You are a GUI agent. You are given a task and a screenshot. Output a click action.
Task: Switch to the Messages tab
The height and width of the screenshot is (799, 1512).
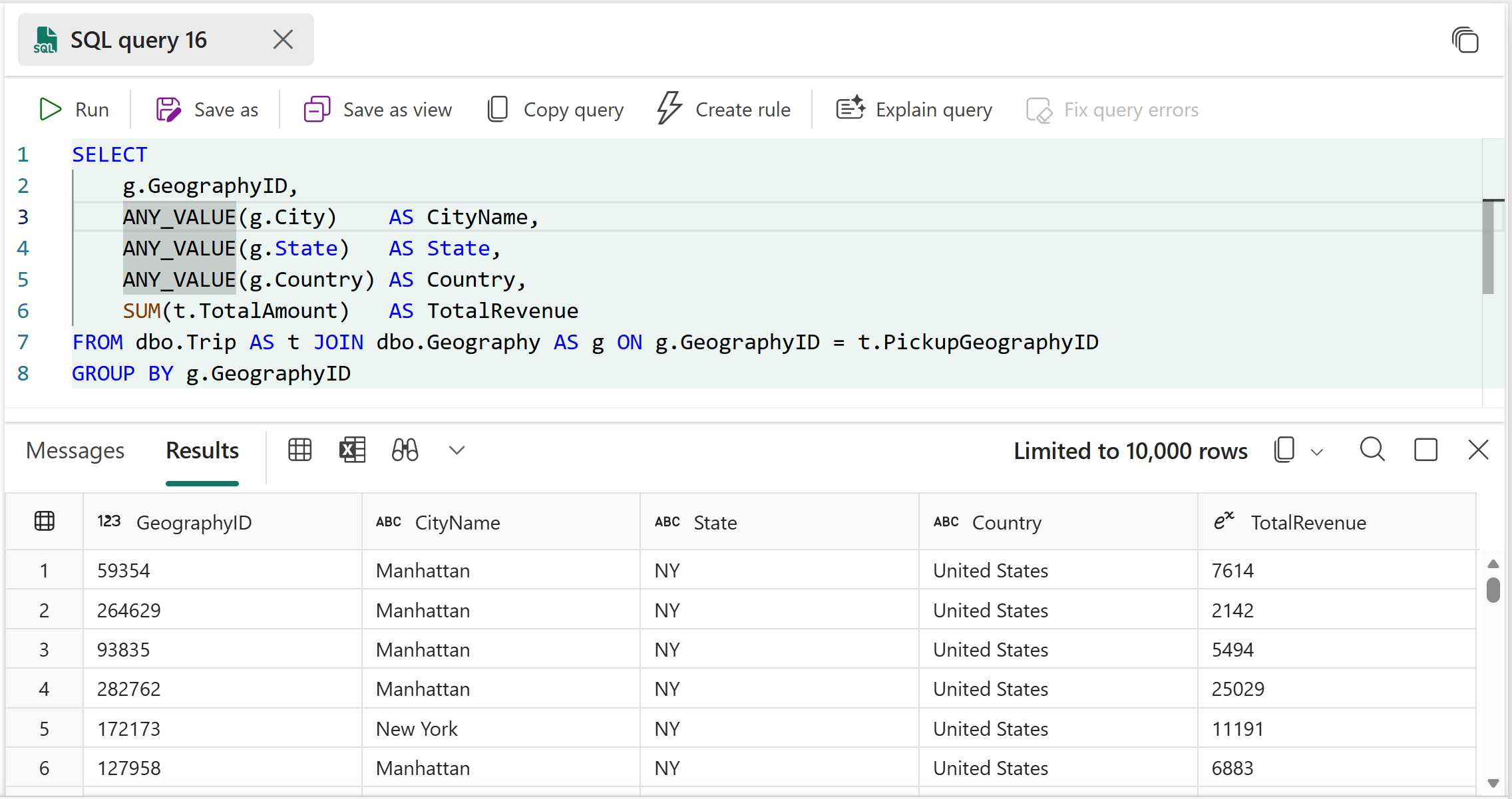tap(75, 450)
